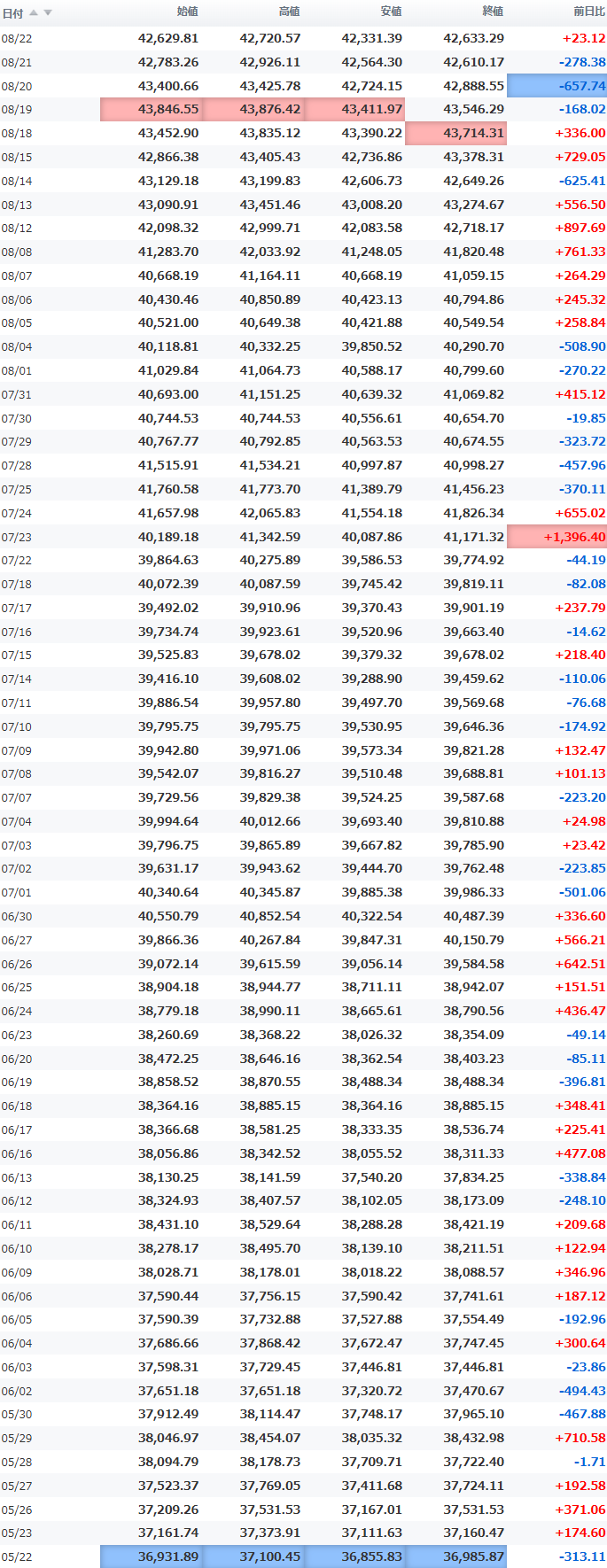Select close price 40,150.79
Screen dimensions: 607x1568
[474, 940]
